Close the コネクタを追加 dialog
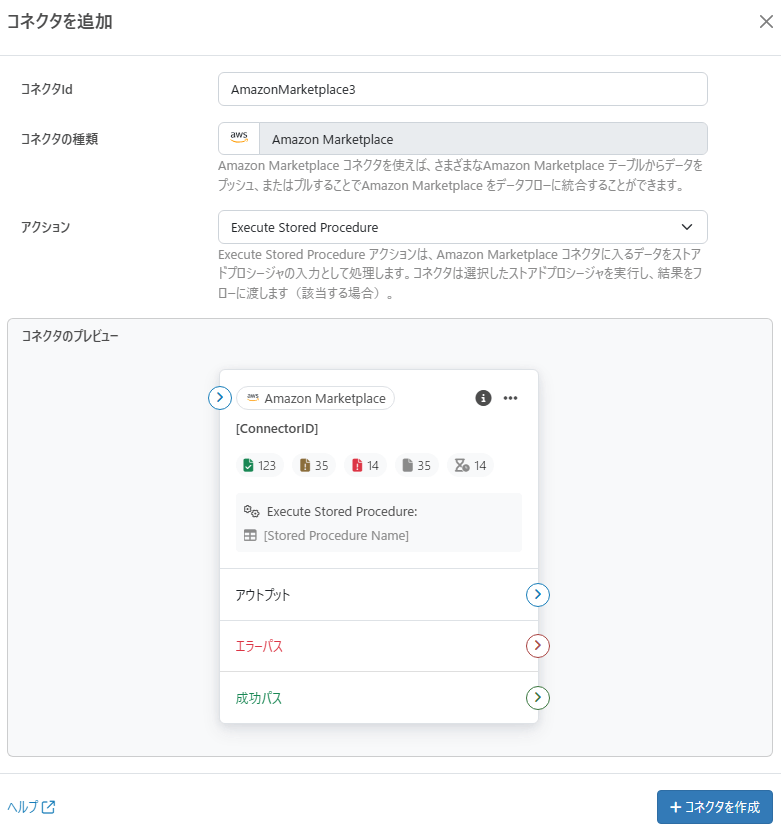Viewport: 781px width, 832px height. pyautogui.click(x=766, y=22)
